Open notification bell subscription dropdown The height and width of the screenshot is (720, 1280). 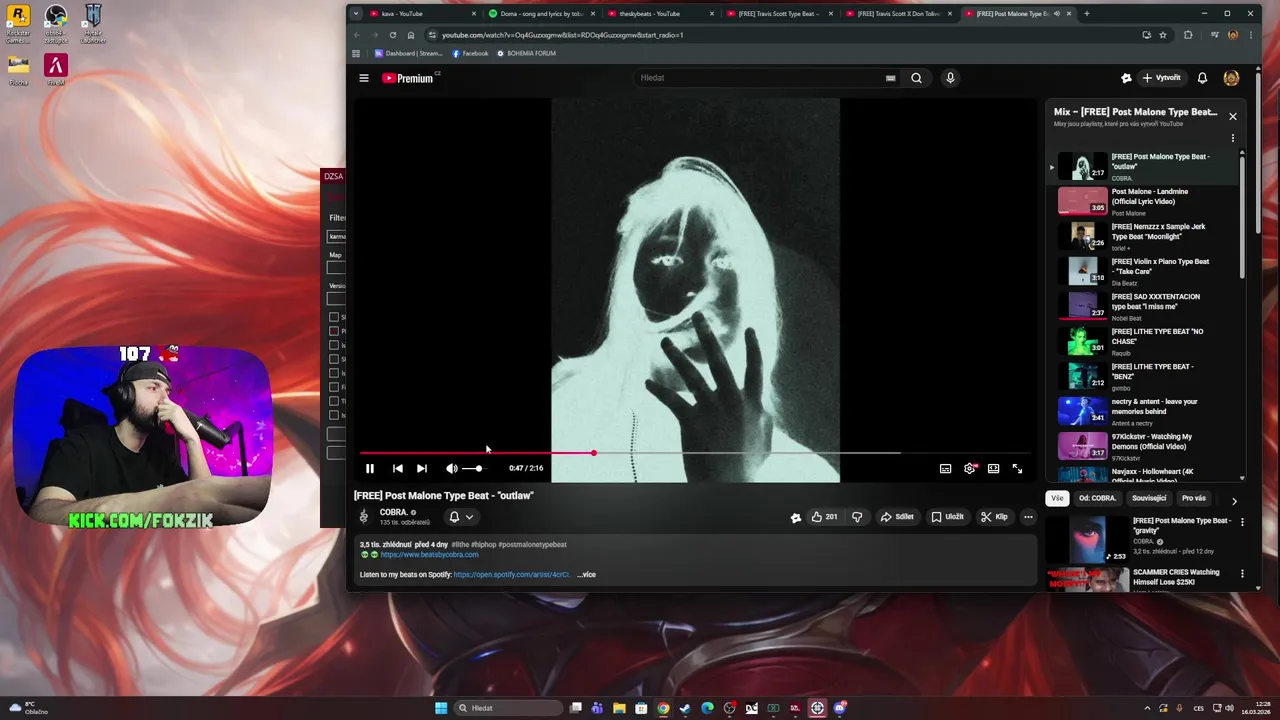click(461, 517)
